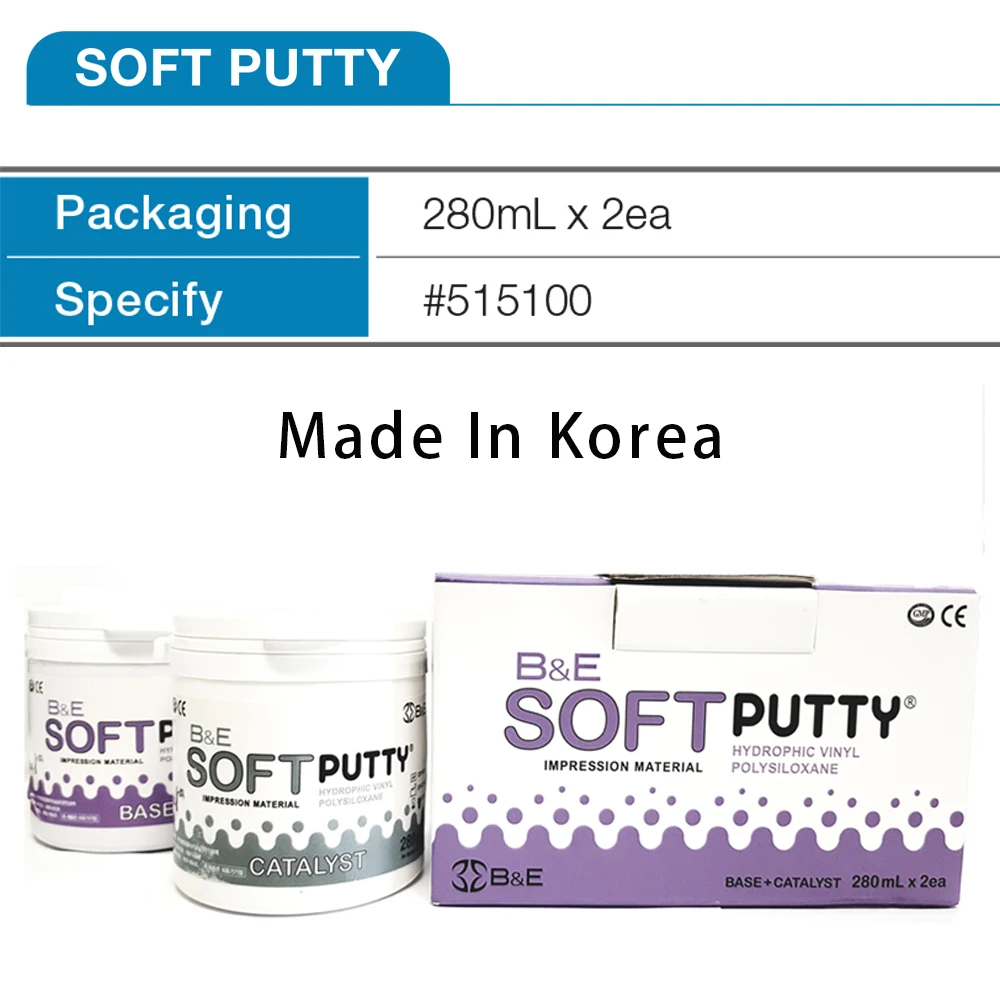Screen dimensions: 1000x1000
Task: Click the CE mark icon on box
Action: [953, 616]
